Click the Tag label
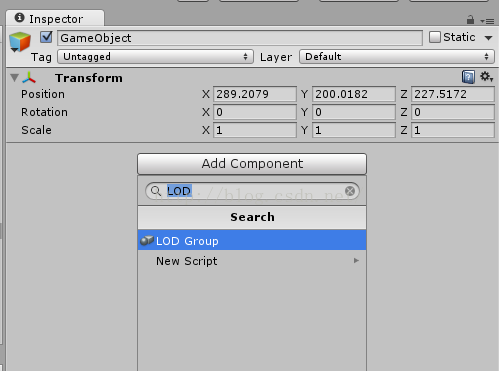This screenshot has width=499, height=371. 41,57
